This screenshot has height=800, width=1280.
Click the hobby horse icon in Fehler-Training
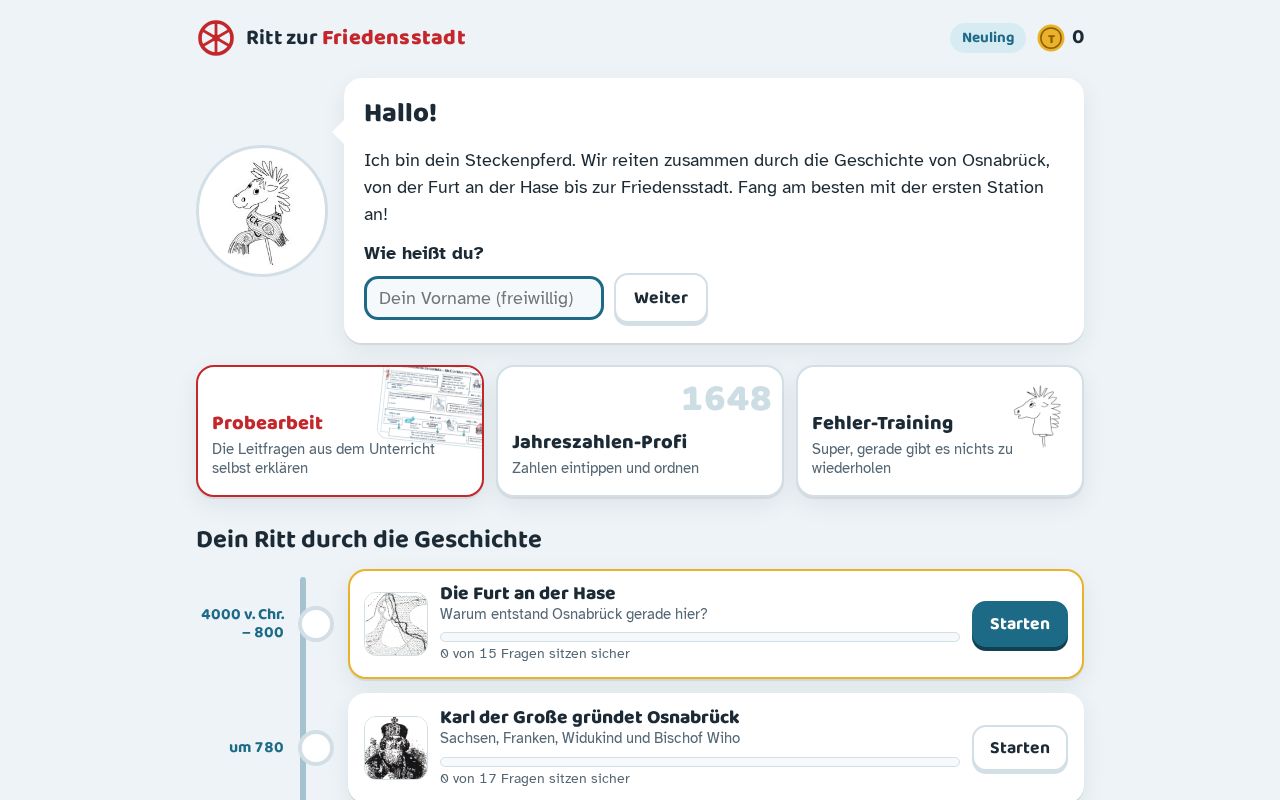click(x=1039, y=415)
